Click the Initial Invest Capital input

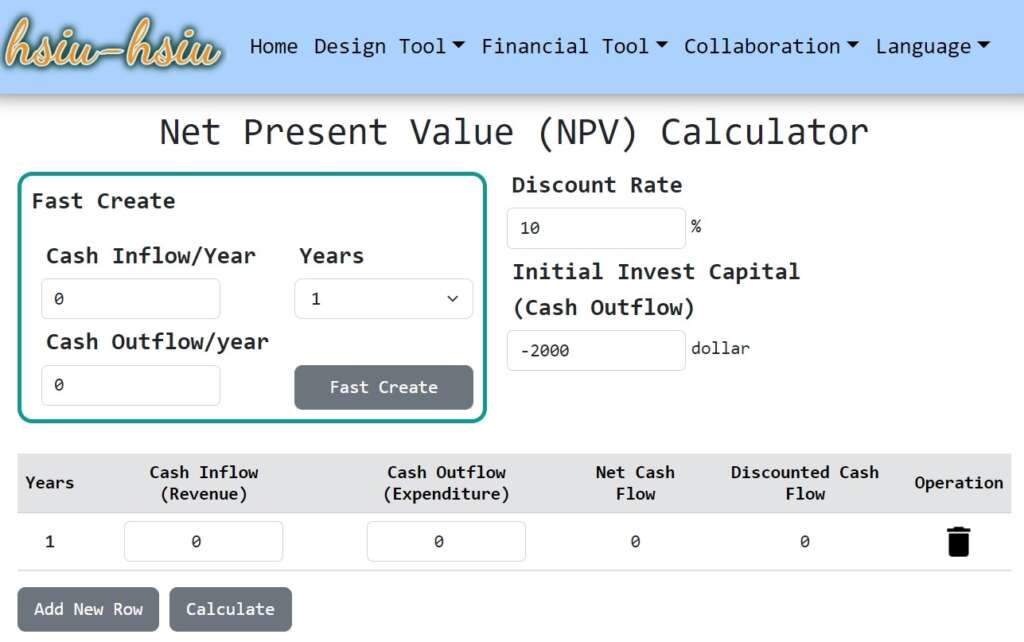596,350
